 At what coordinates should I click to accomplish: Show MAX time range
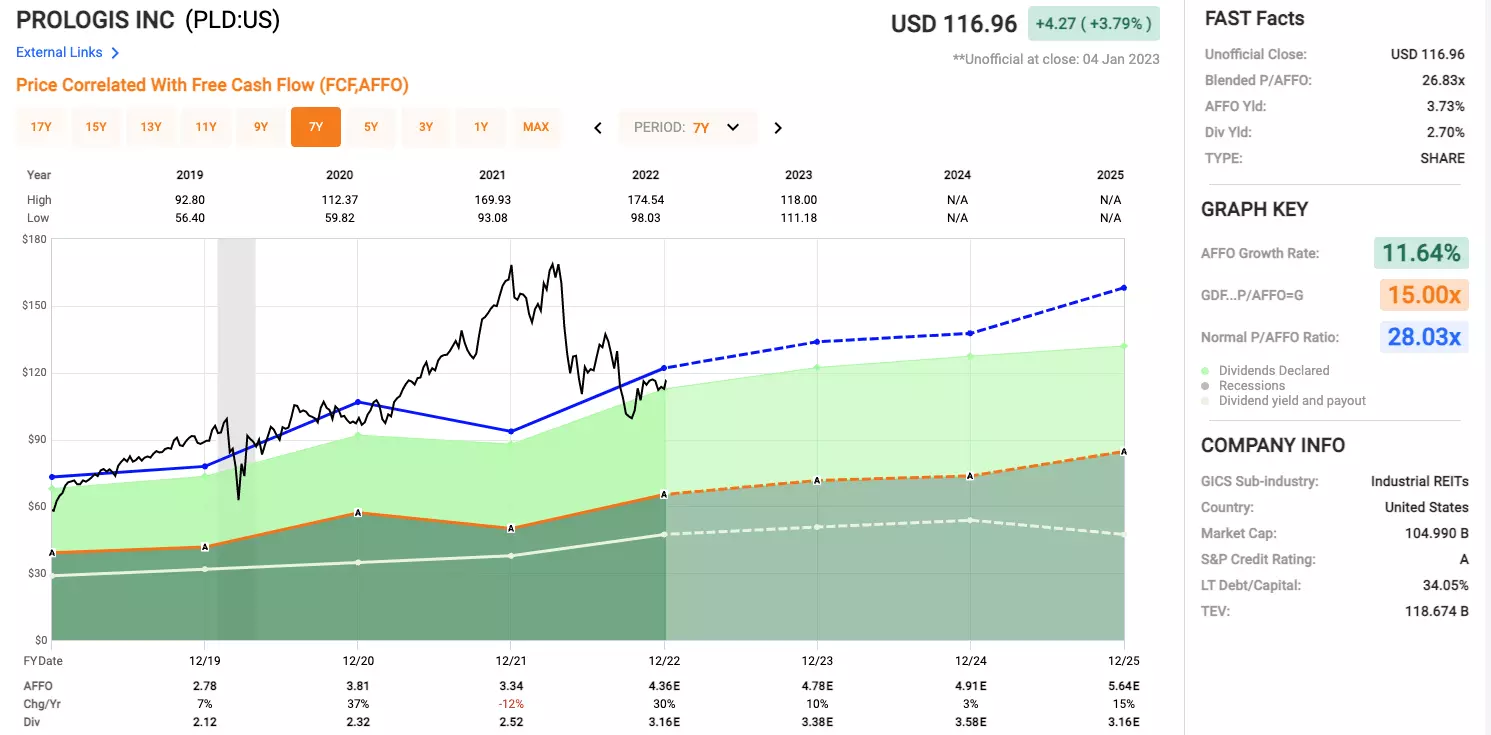pyautogui.click(x=536, y=127)
